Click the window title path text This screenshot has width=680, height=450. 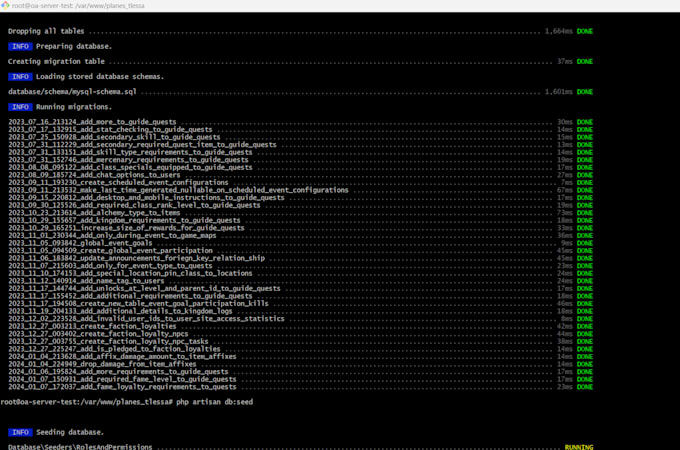point(78,6)
